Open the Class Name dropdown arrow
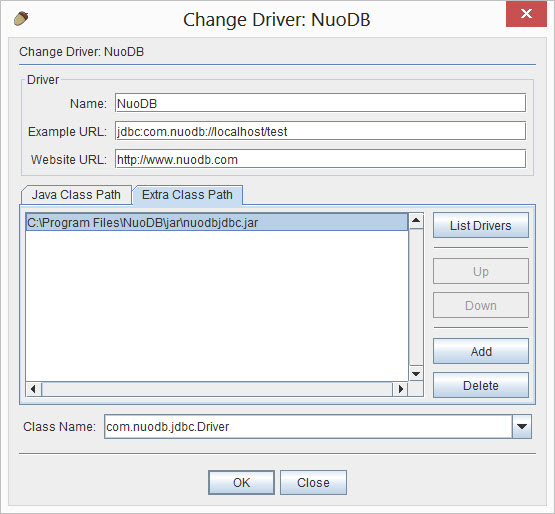The width and height of the screenshot is (555, 514). pos(522,427)
